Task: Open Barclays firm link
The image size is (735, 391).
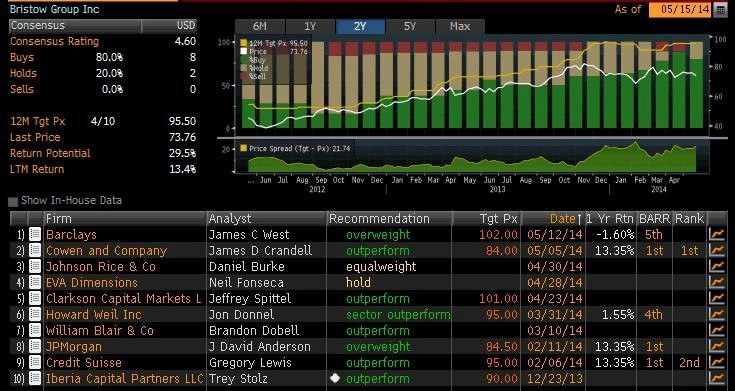Action: [x=71, y=234]
